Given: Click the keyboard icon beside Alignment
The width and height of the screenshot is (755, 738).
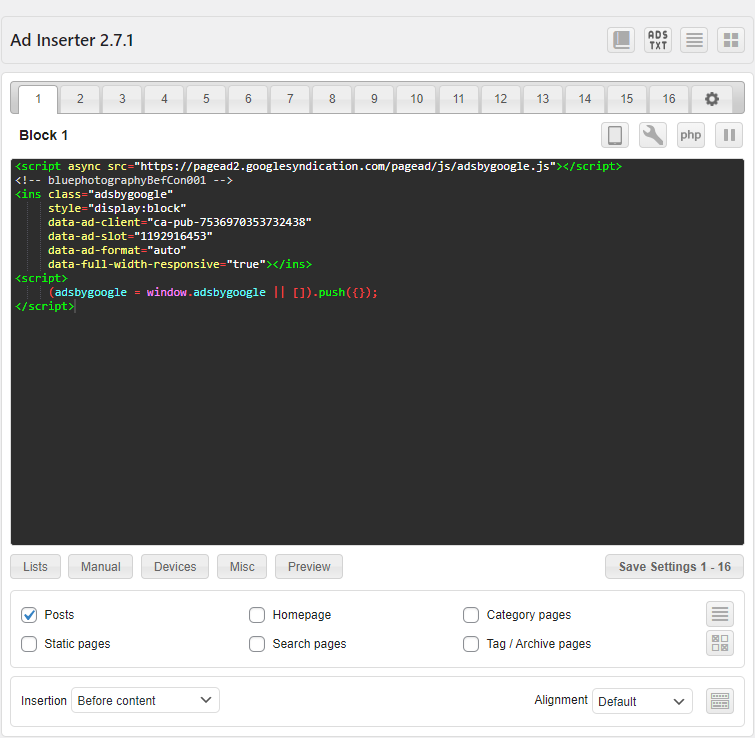Looking at the screenshot, I should pyautogui.click(x=719, y=701).
